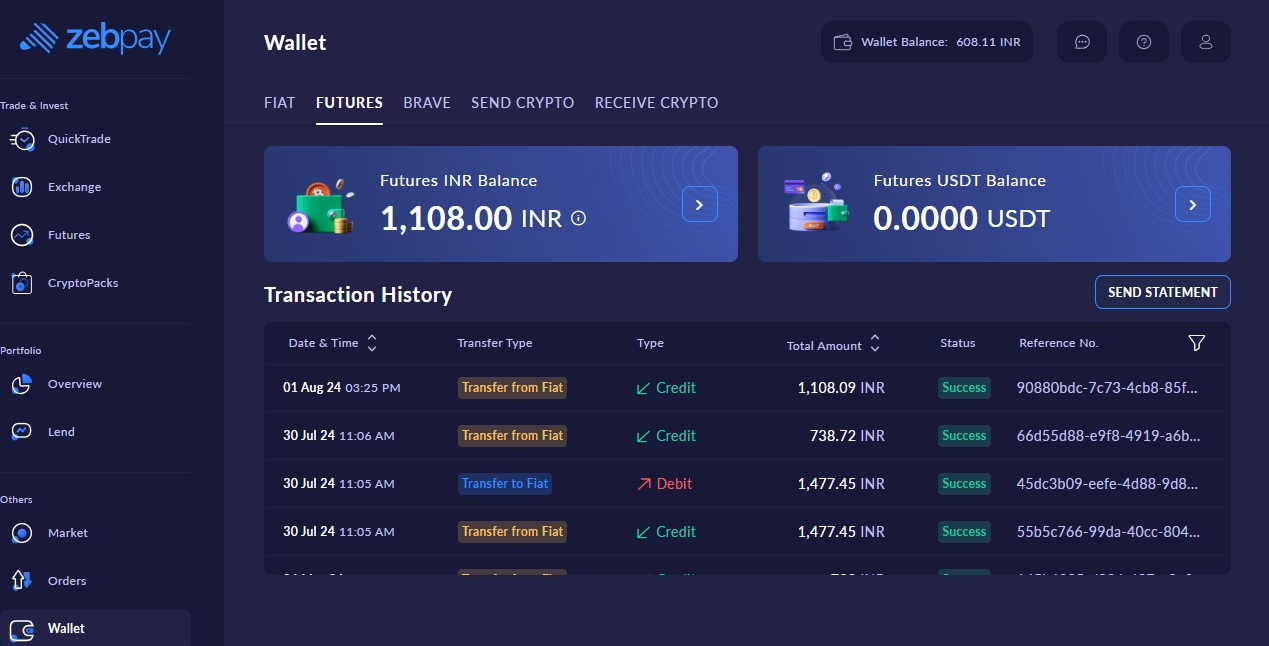Open portfolio Overview in the sidebar

tap(56, 384)
